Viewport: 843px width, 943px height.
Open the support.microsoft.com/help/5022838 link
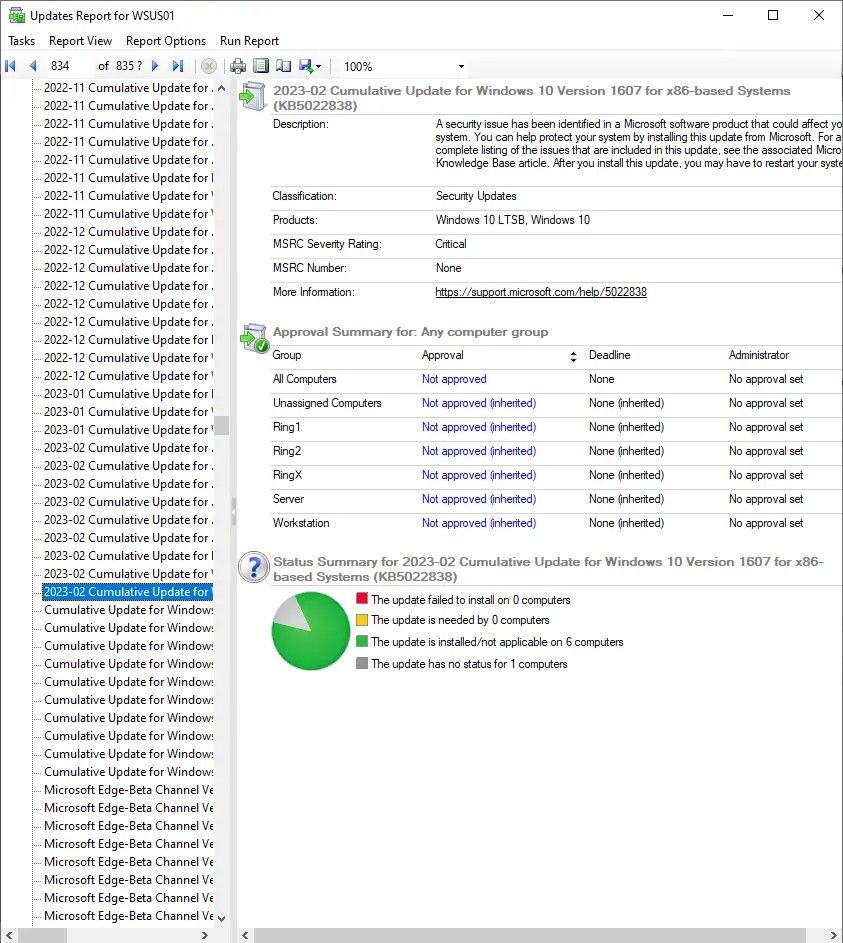541,292
